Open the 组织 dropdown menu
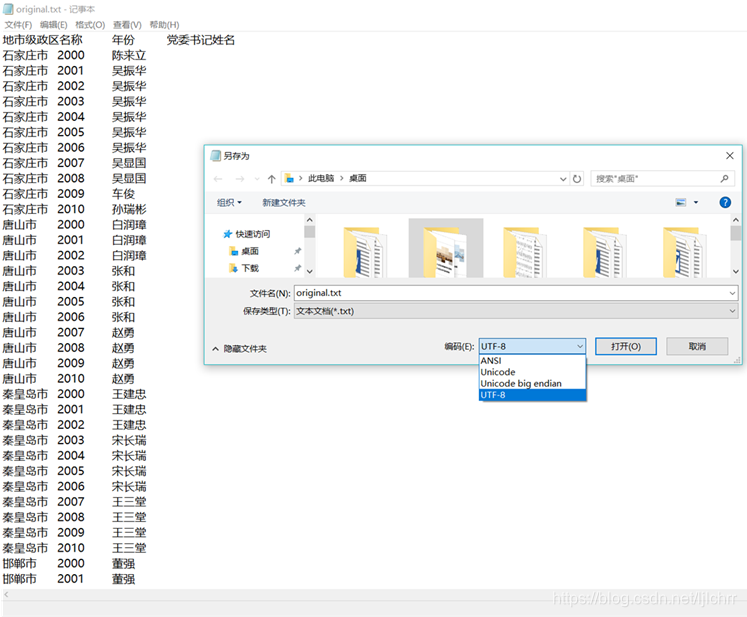747x617 pixels. (229, 202)
